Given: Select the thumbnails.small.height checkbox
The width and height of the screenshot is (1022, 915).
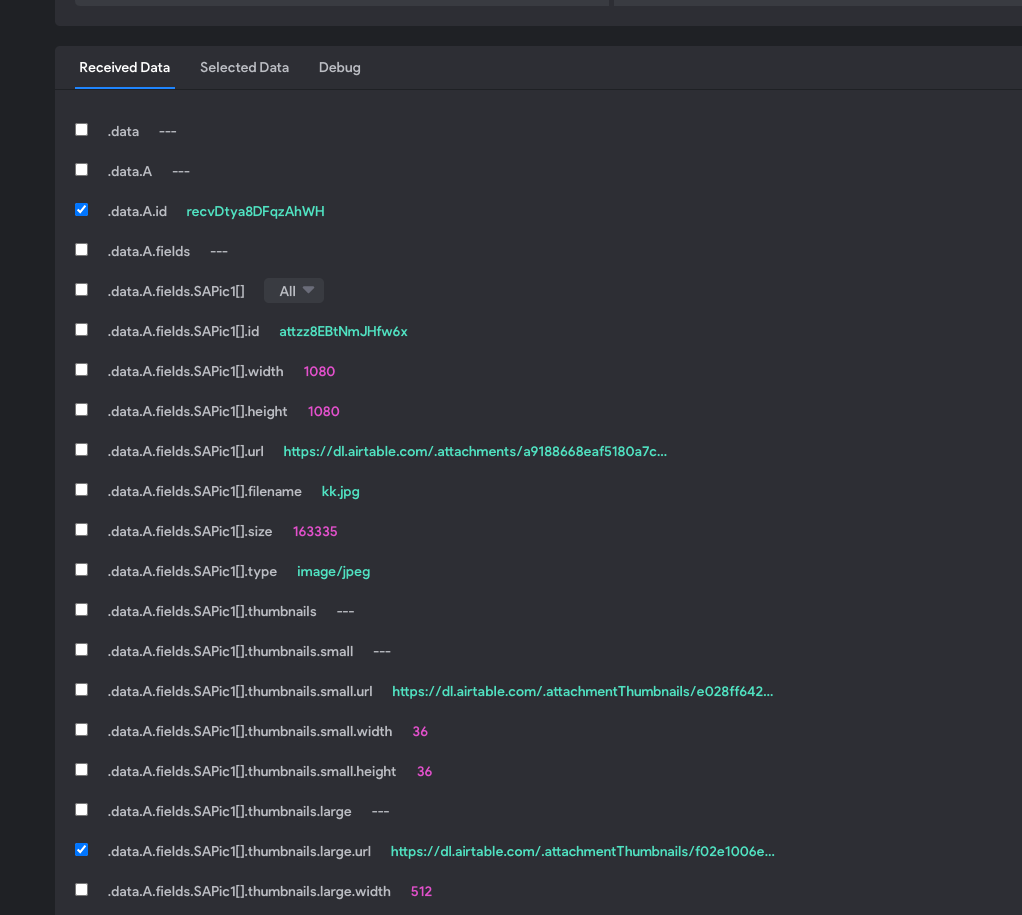Looking at the screenshot, I should [x=81, y=770].
